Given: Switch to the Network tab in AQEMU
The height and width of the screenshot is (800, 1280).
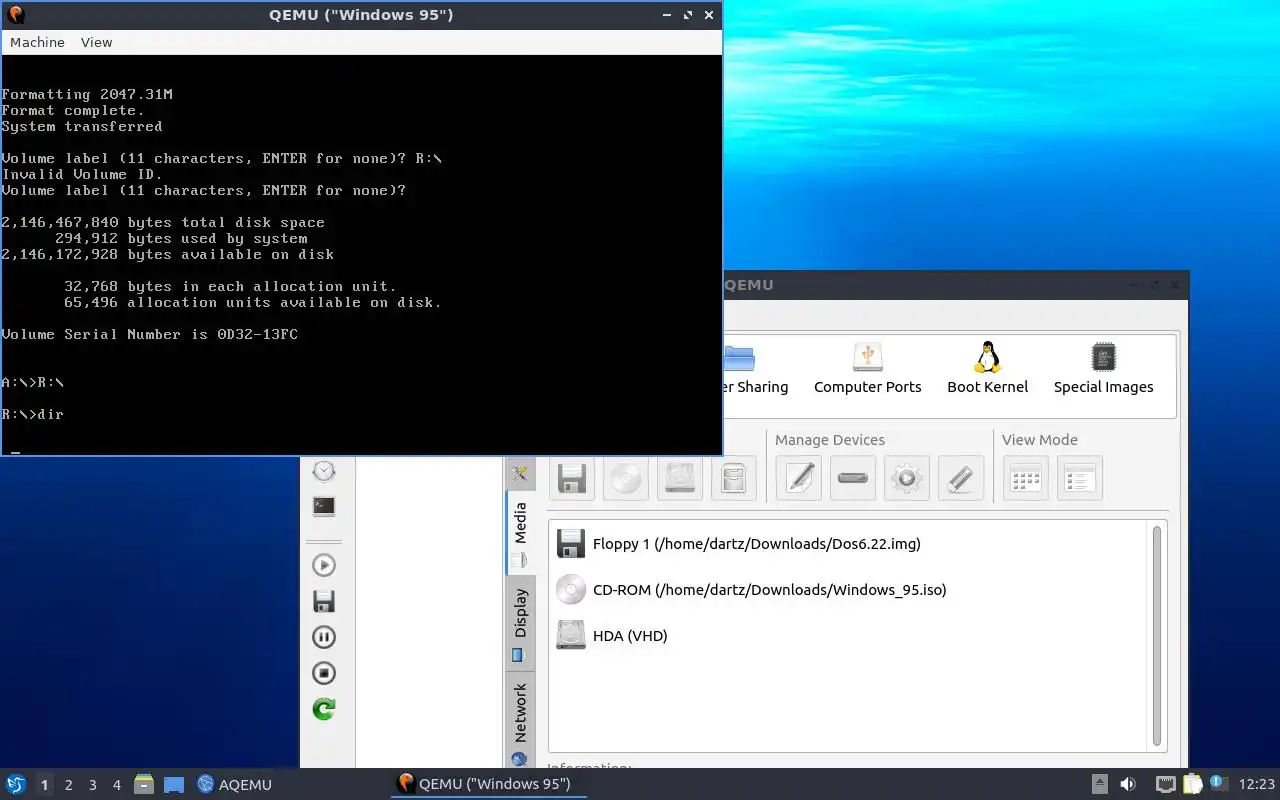Looking at the screenshot, I should (x=520, y=722).
